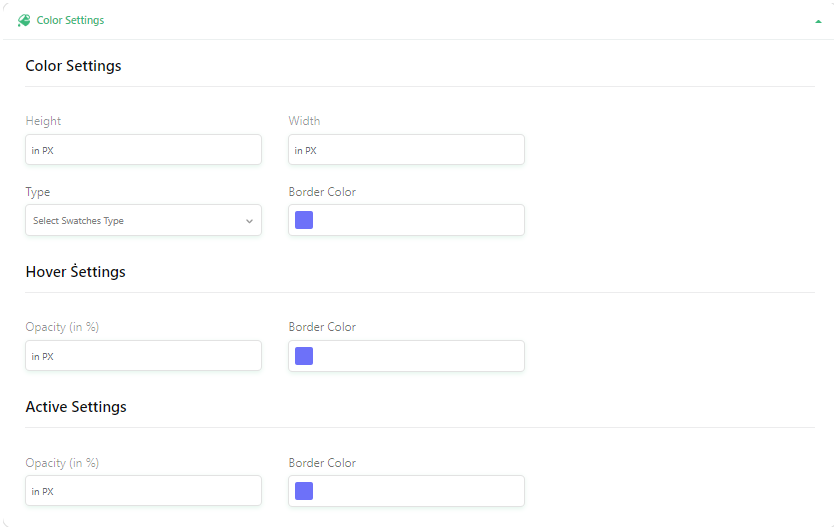837x530 pixels.
Task: Click the Color Settings panel header title
Action: pyautogui.click(x=70, y=20)
